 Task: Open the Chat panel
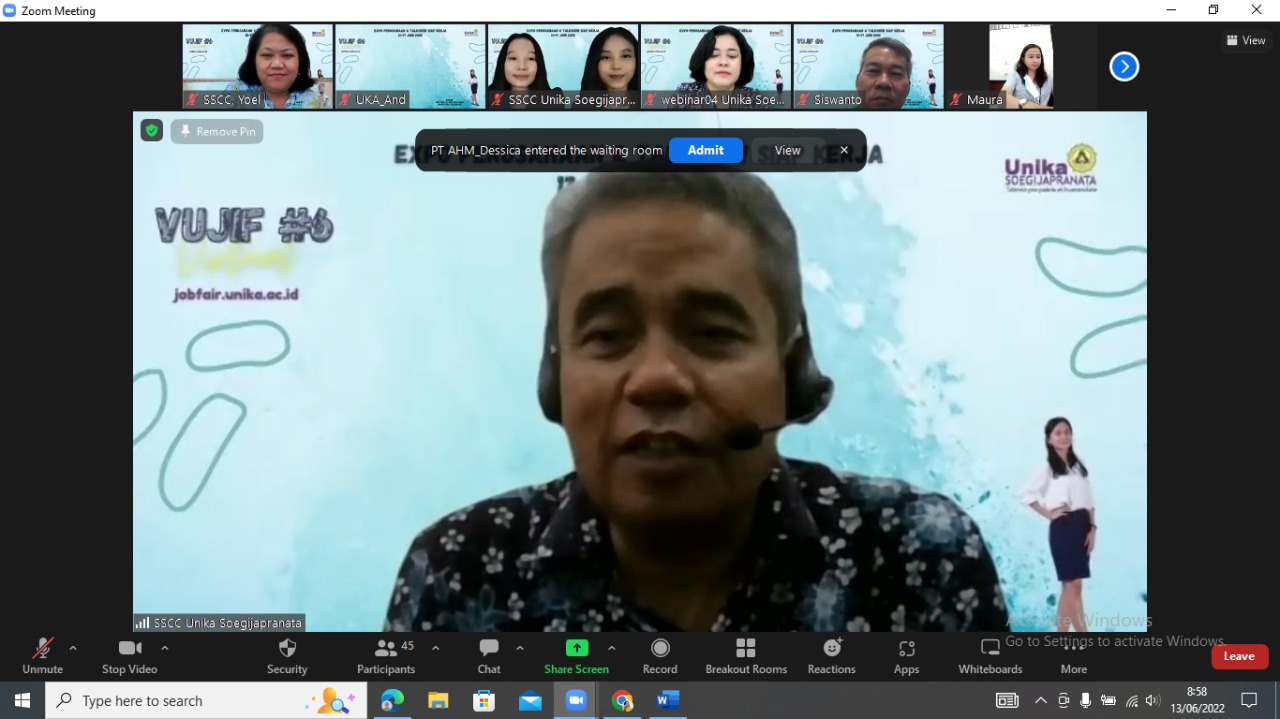(x=489, y=656)
